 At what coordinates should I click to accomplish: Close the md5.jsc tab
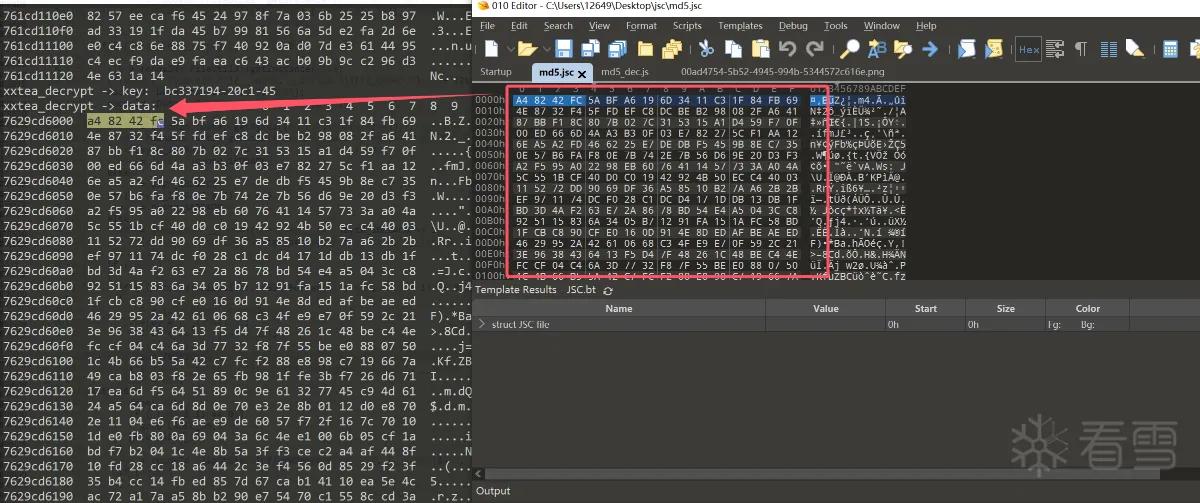pos(582,74)
